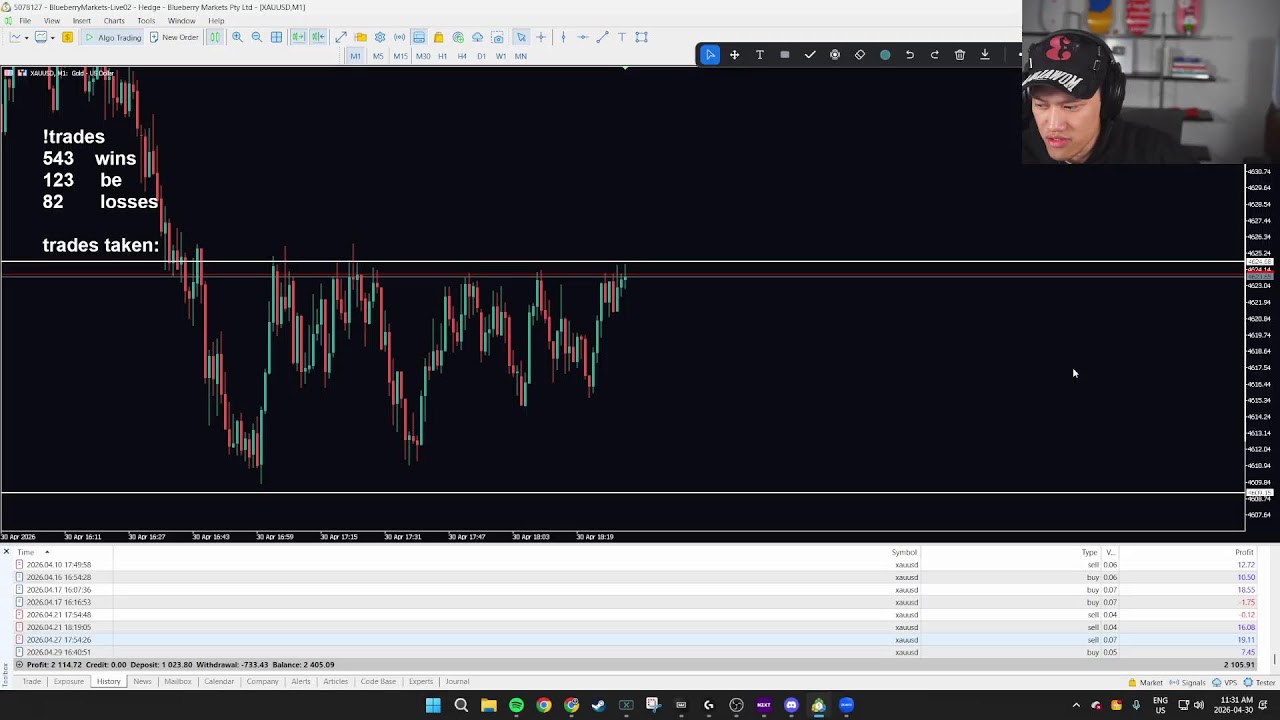Draw a vertical line tool
The width and height of the screenshot is (1280, 720).
(x=563, y=37)
